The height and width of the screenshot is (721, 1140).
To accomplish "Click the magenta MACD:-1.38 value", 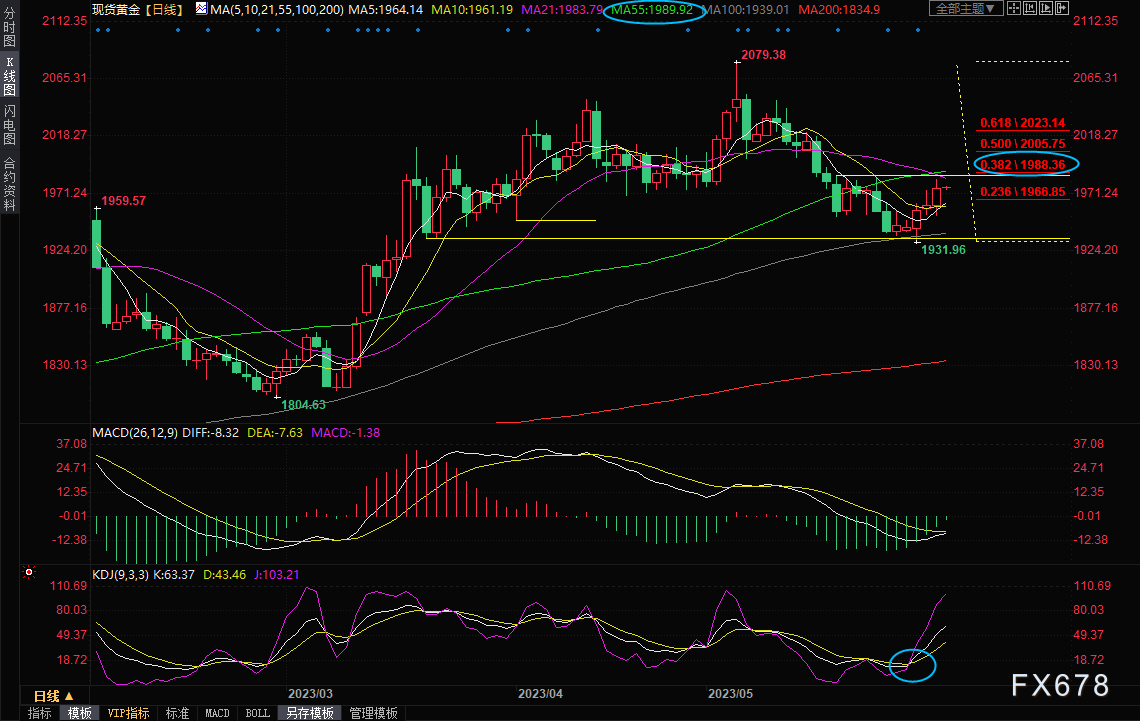I will [345, 432].
